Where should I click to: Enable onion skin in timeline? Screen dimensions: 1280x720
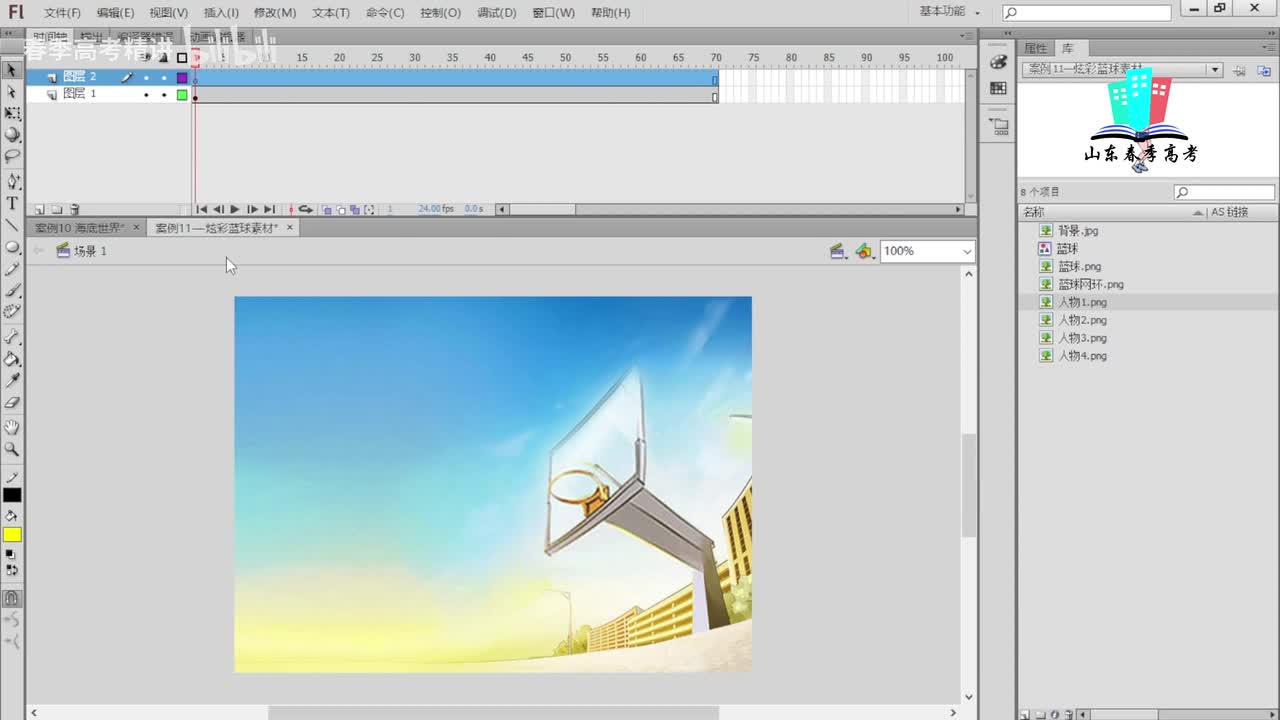[327, 210]
